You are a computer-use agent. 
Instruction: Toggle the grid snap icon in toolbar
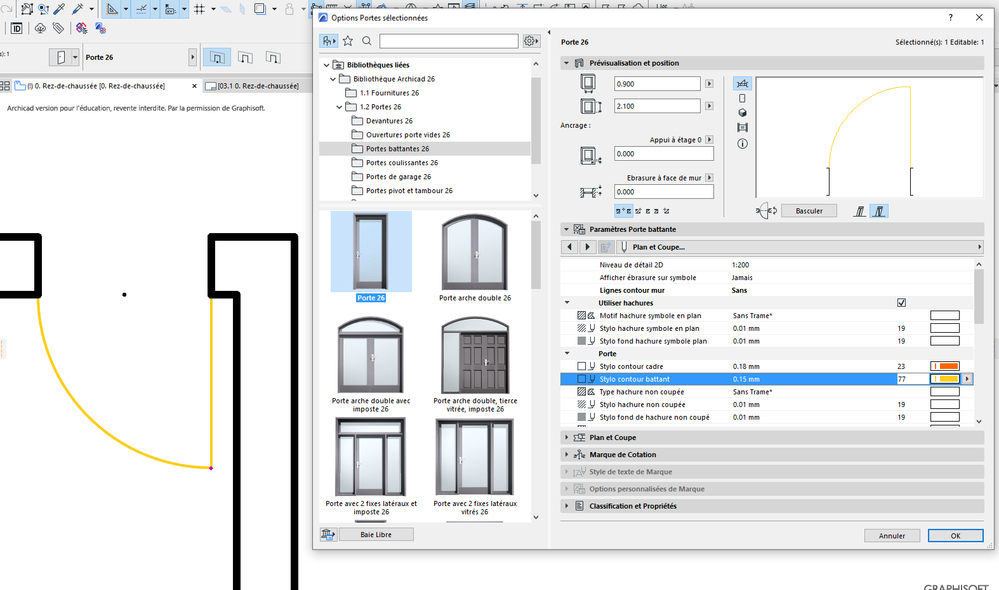tap(199, 9)
